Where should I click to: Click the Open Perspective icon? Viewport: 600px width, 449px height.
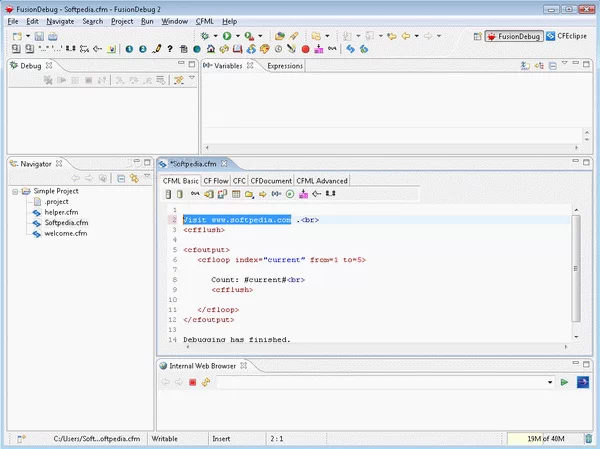(477, 36)
